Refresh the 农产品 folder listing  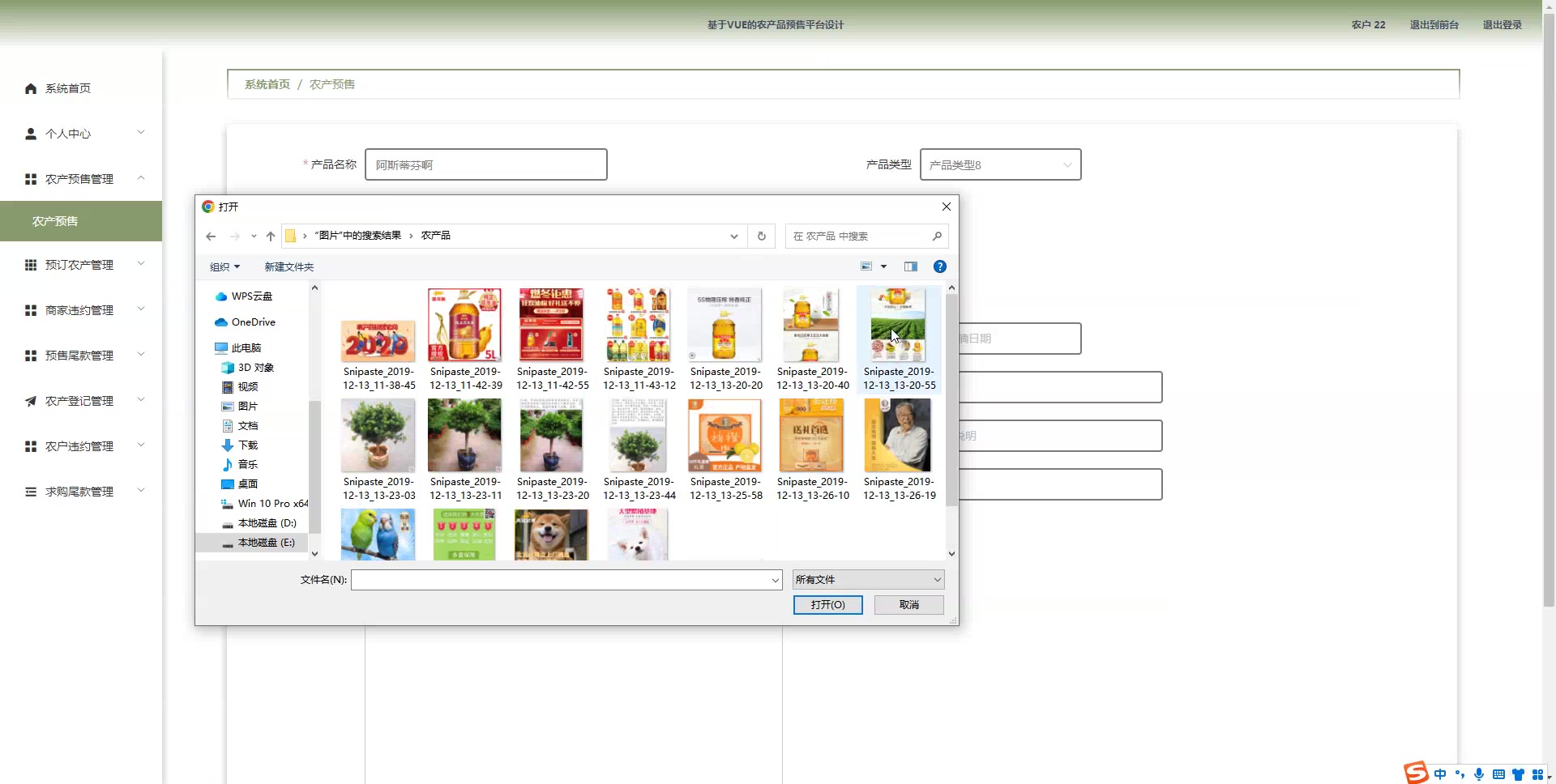point(762,236)
